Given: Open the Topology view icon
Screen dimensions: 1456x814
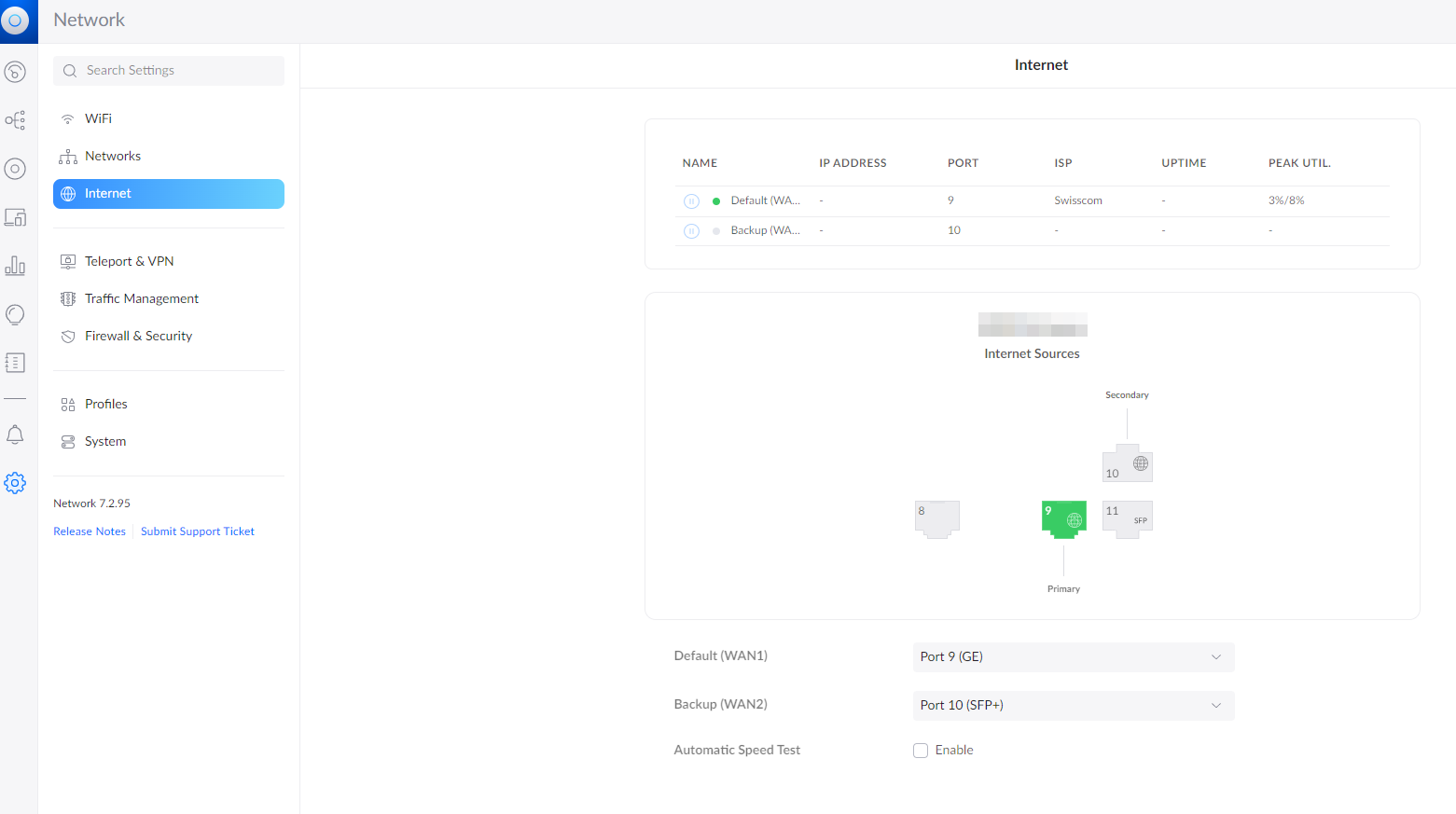Looking at the screenshot, I should [x=15, y=120].
